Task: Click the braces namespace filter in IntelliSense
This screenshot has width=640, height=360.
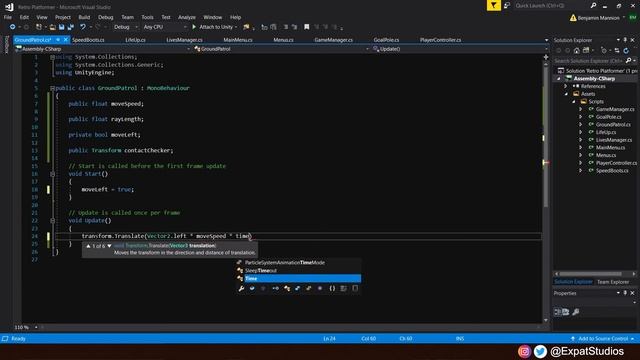Action: [332, 288]
